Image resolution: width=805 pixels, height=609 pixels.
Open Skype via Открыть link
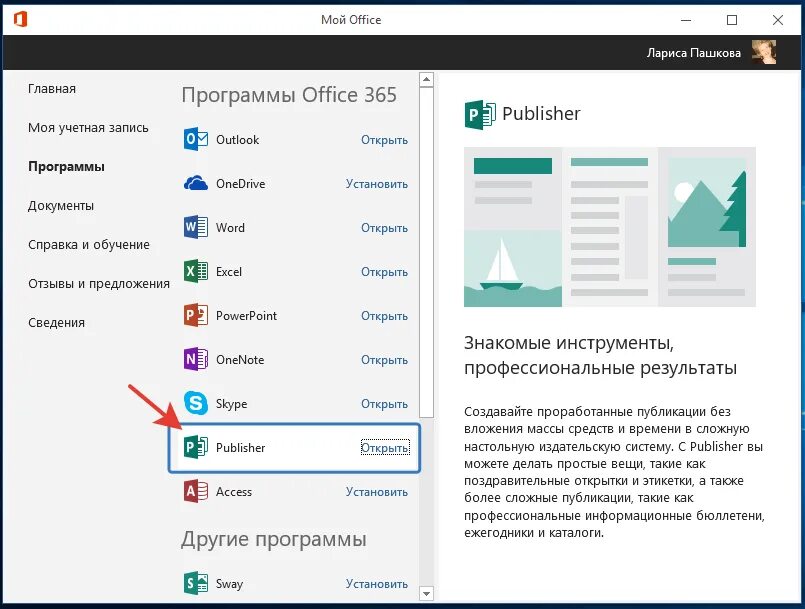(384, 404)
